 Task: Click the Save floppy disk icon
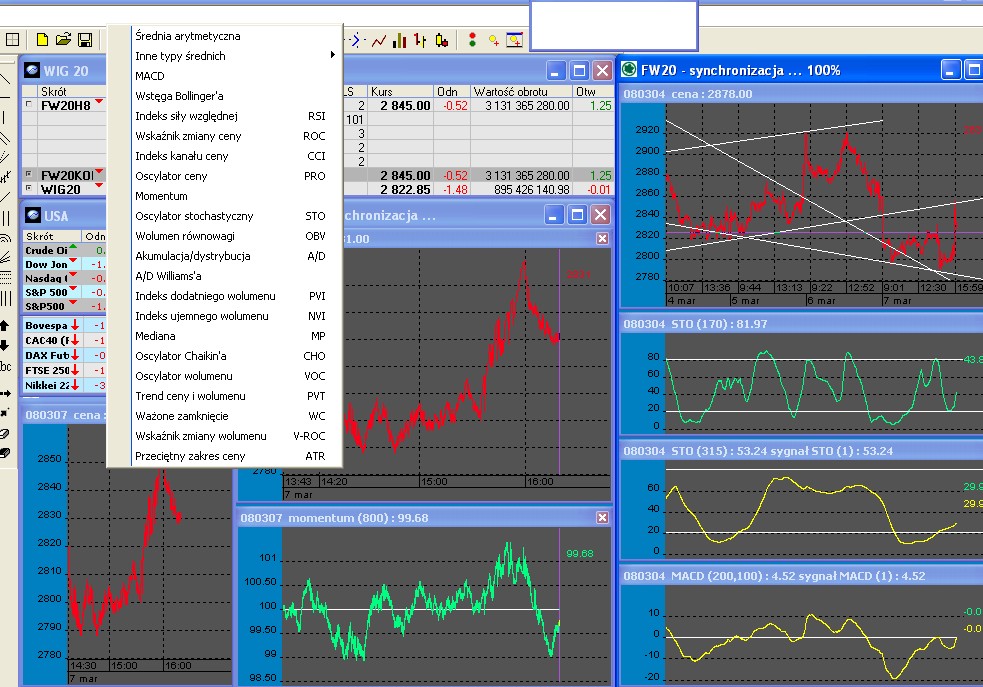click(85, 40)
